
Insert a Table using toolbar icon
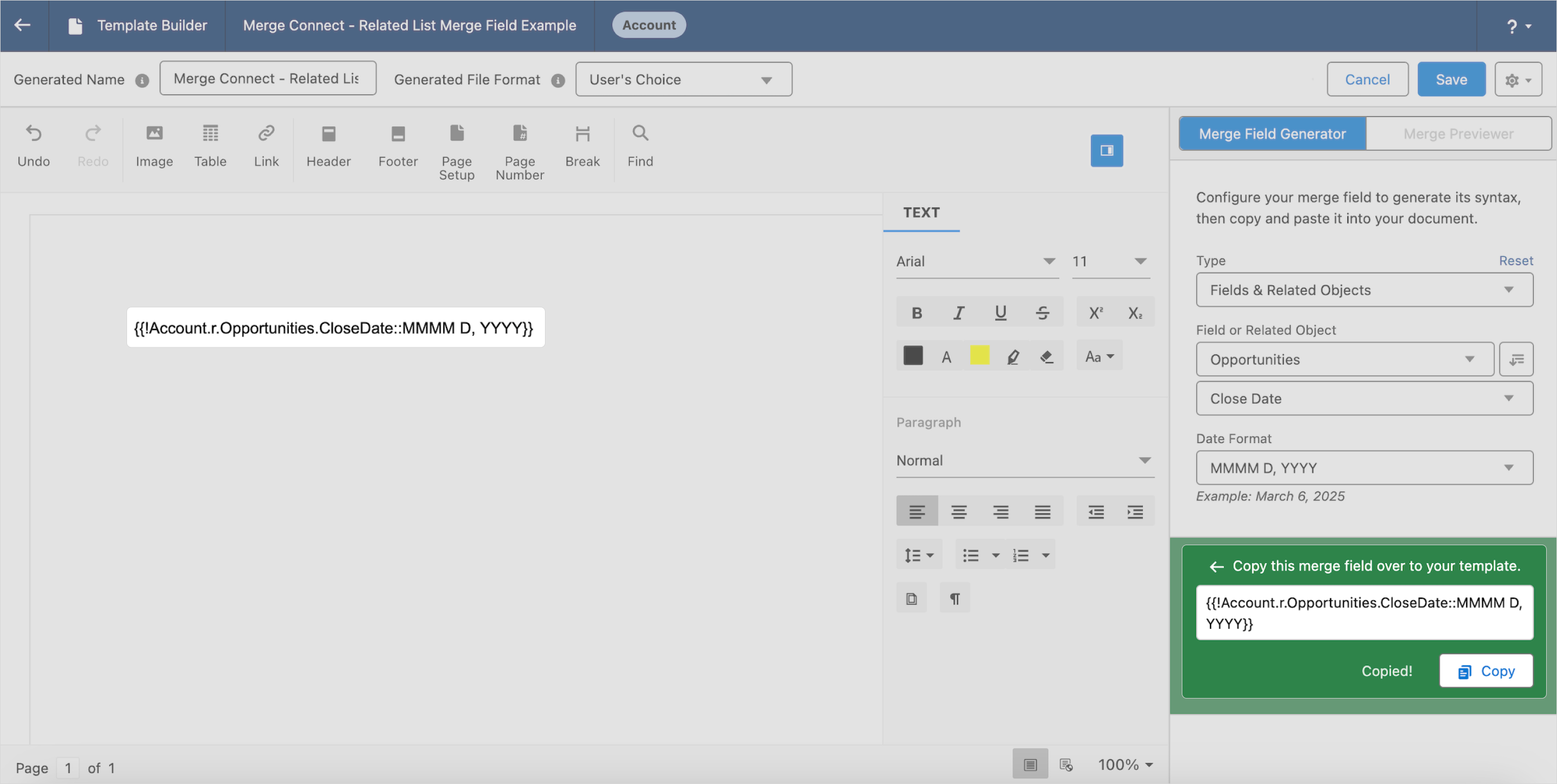point(210,145)
